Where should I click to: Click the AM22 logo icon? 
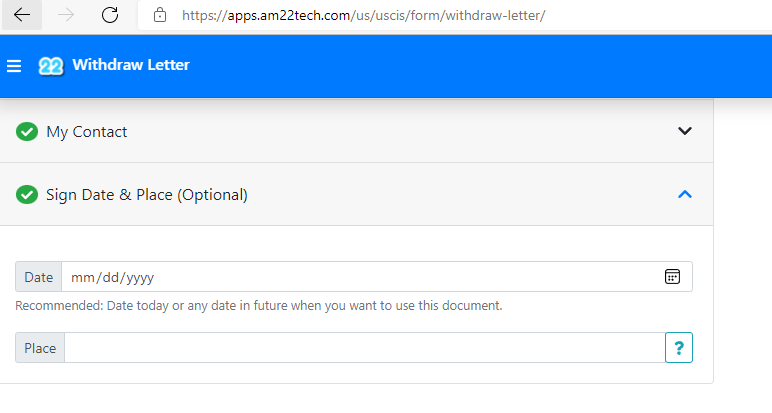click(51, 66)
